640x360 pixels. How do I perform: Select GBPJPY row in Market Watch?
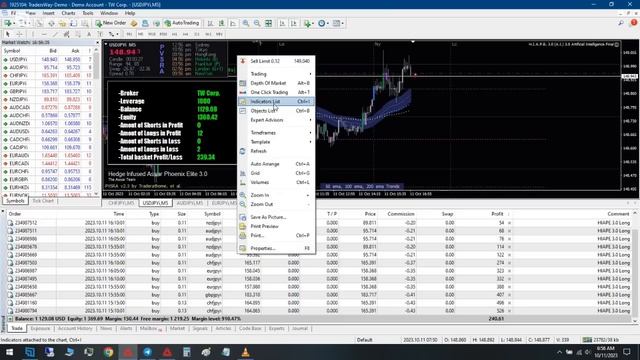point(47,91)
